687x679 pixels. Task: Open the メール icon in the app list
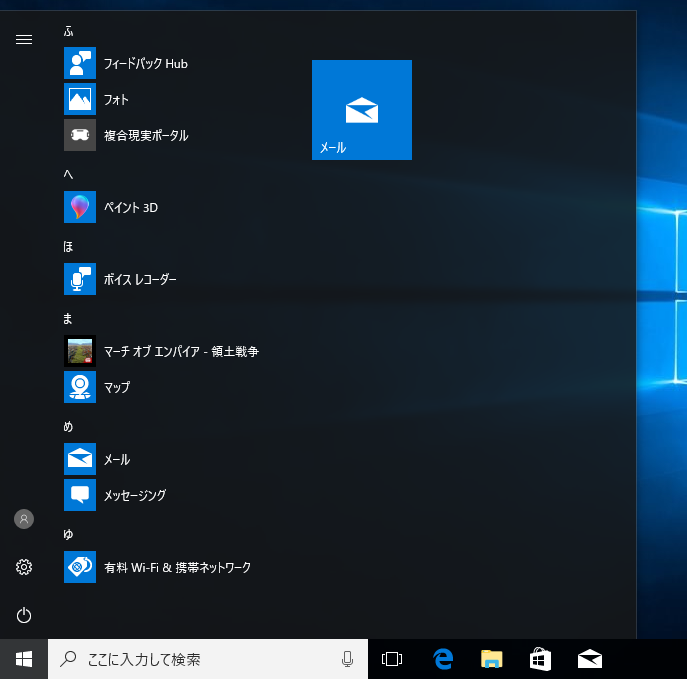[80, 459]
